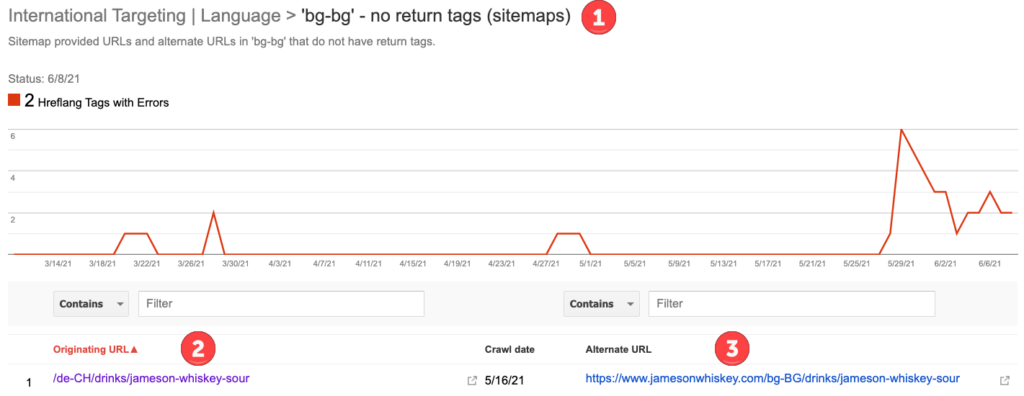1024x396 pixels.
Task: Click the 3/26/21 spike on the graph
Action: pos(214,212)
